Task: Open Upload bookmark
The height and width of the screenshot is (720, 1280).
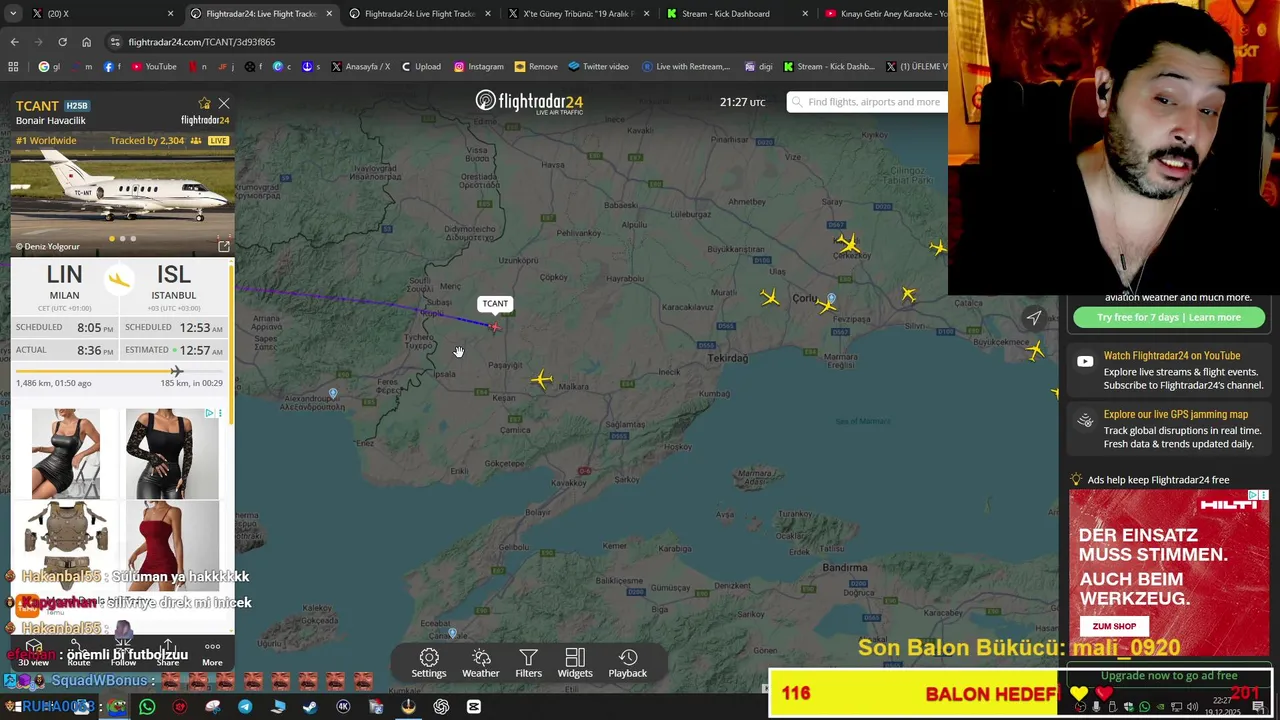Action: coord(421,67)
